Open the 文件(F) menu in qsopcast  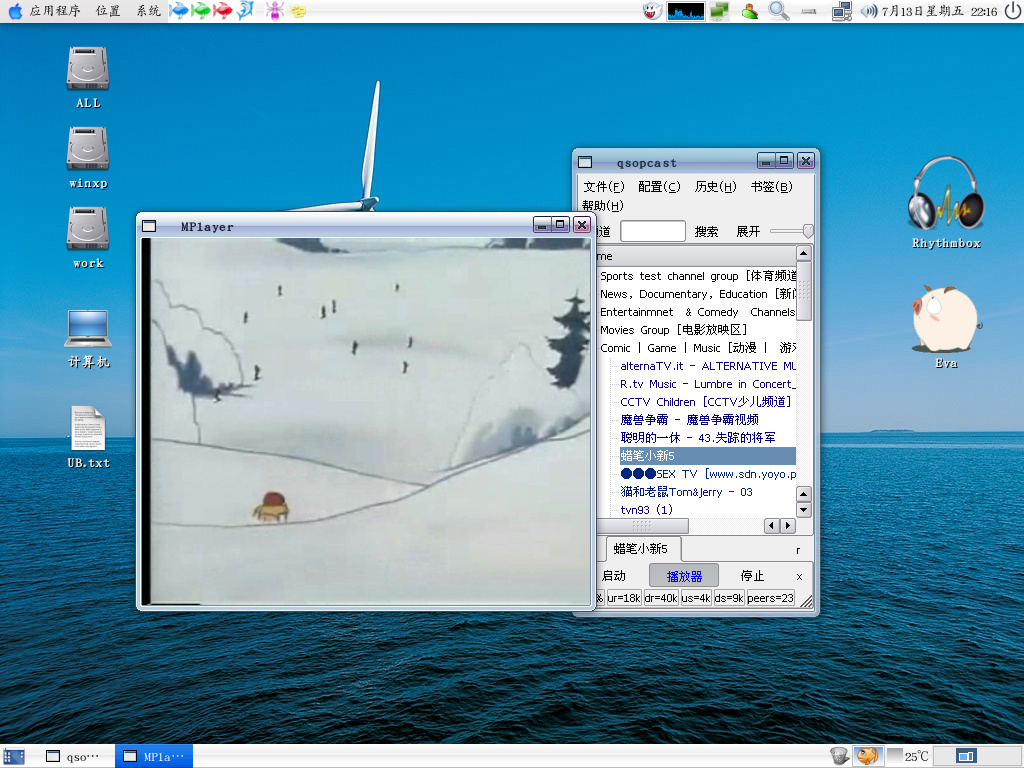coord(603,187)
